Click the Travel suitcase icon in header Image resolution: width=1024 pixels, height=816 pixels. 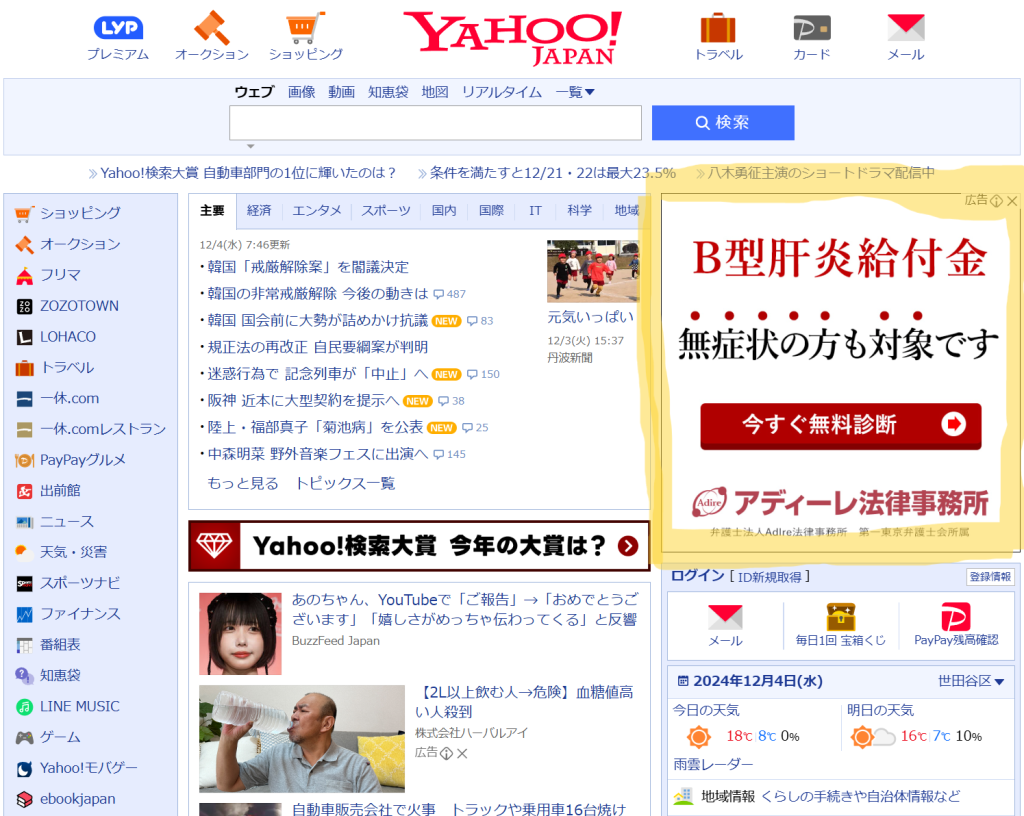(718, 28)
